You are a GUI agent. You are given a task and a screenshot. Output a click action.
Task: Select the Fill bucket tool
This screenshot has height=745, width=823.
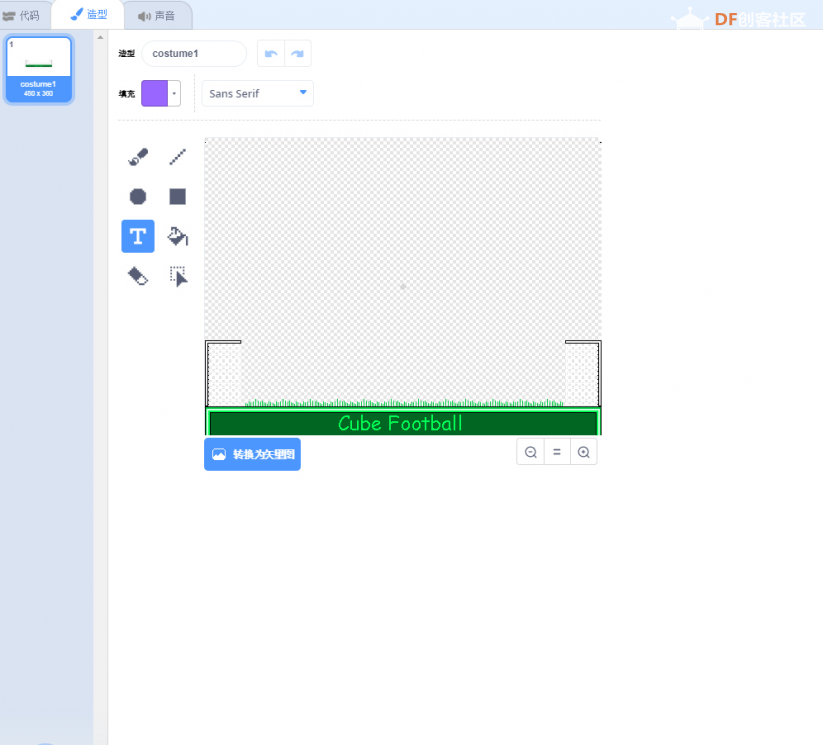tap(178, 236)
